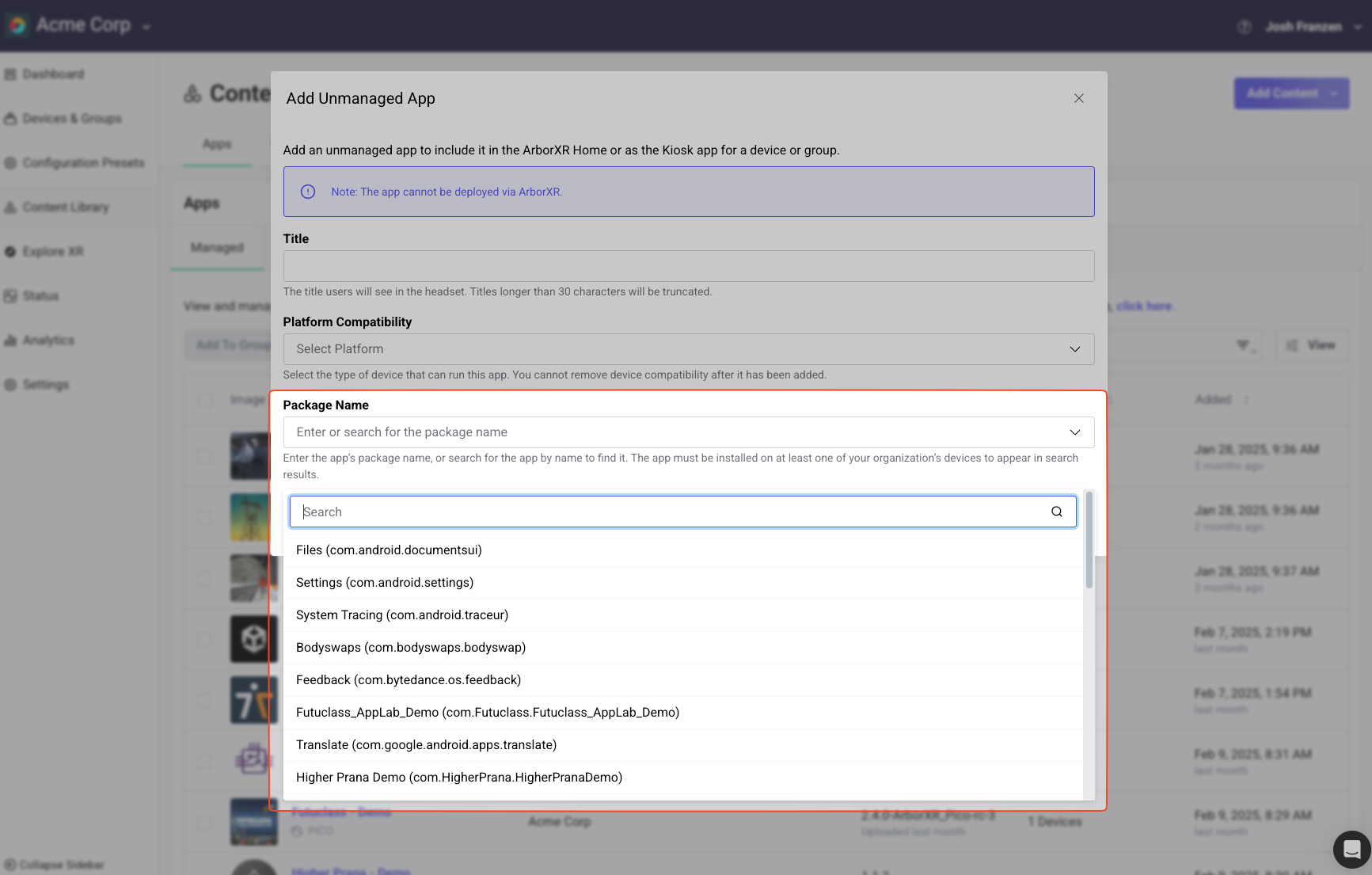Toggle the select-all checkbox in header
Viewport: 1372px width, 875px height.
(x=205, y=400)
